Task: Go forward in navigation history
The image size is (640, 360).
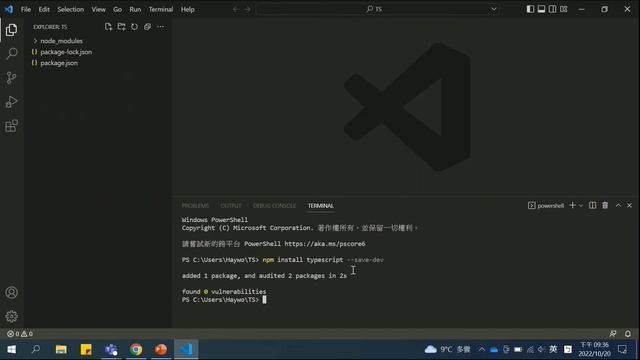Action: tap(247, 9)
